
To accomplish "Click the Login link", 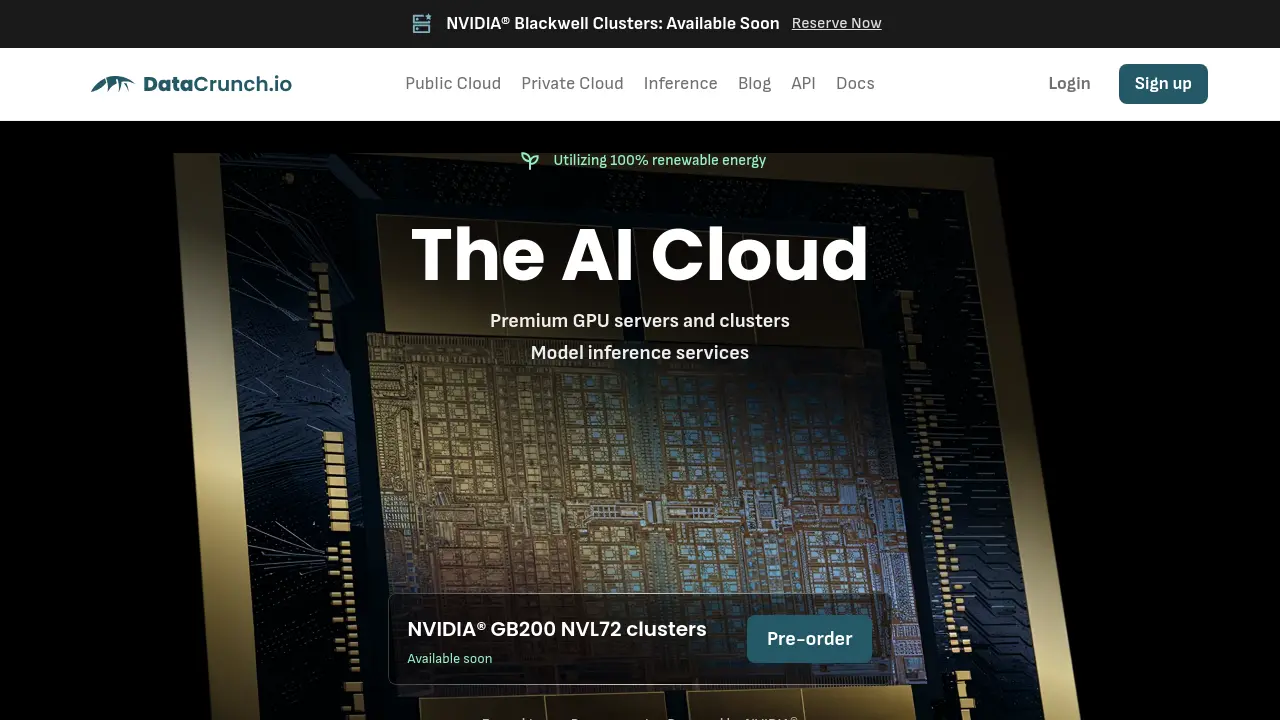I will pos(1069,83).
